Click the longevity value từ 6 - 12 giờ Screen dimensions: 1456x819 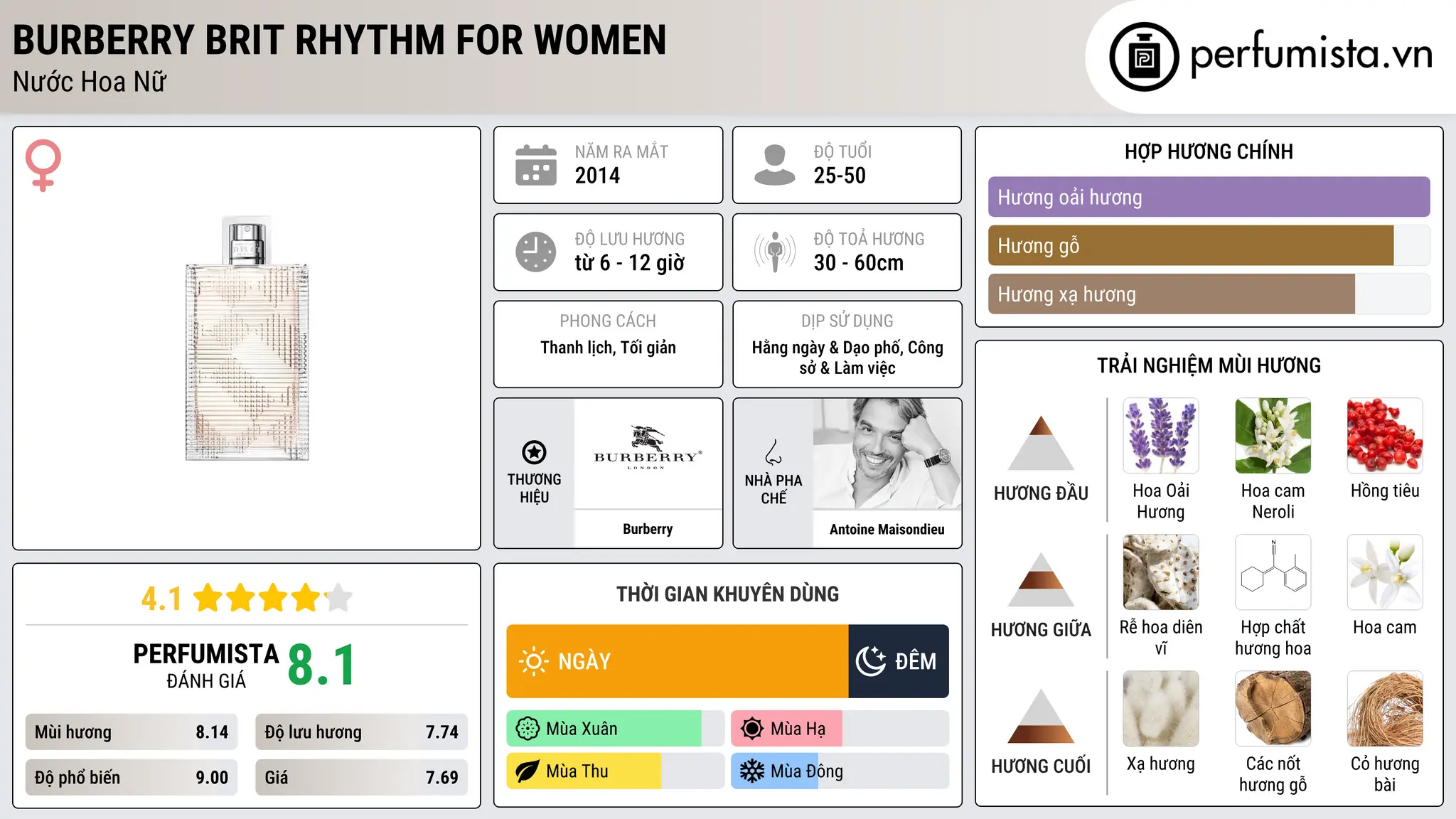[x=630, y=263]
